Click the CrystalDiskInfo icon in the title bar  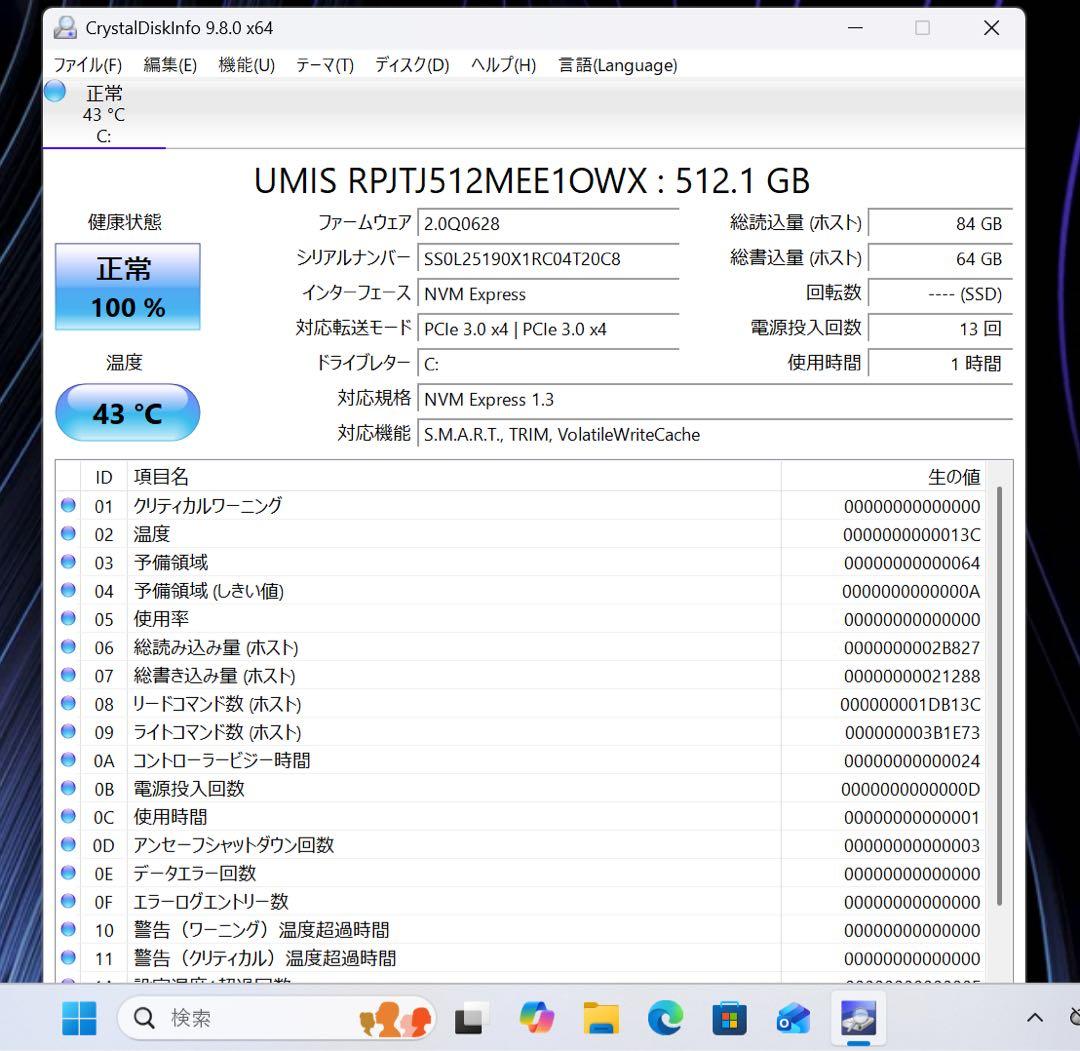tap(64, 27)
